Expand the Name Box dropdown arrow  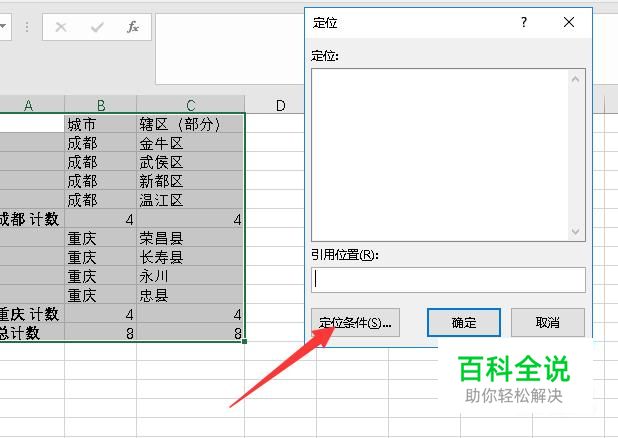click(4, 26)
